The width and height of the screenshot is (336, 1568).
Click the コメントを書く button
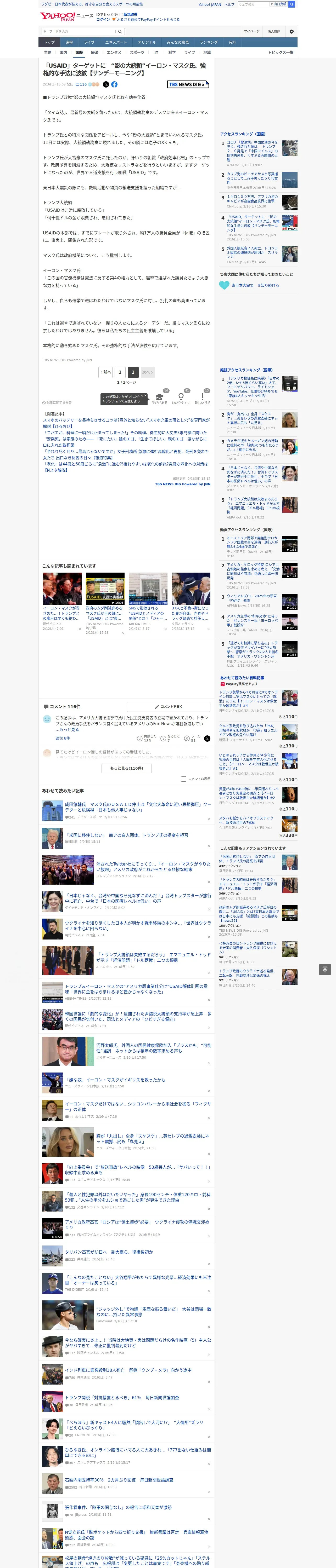[168, 707]
